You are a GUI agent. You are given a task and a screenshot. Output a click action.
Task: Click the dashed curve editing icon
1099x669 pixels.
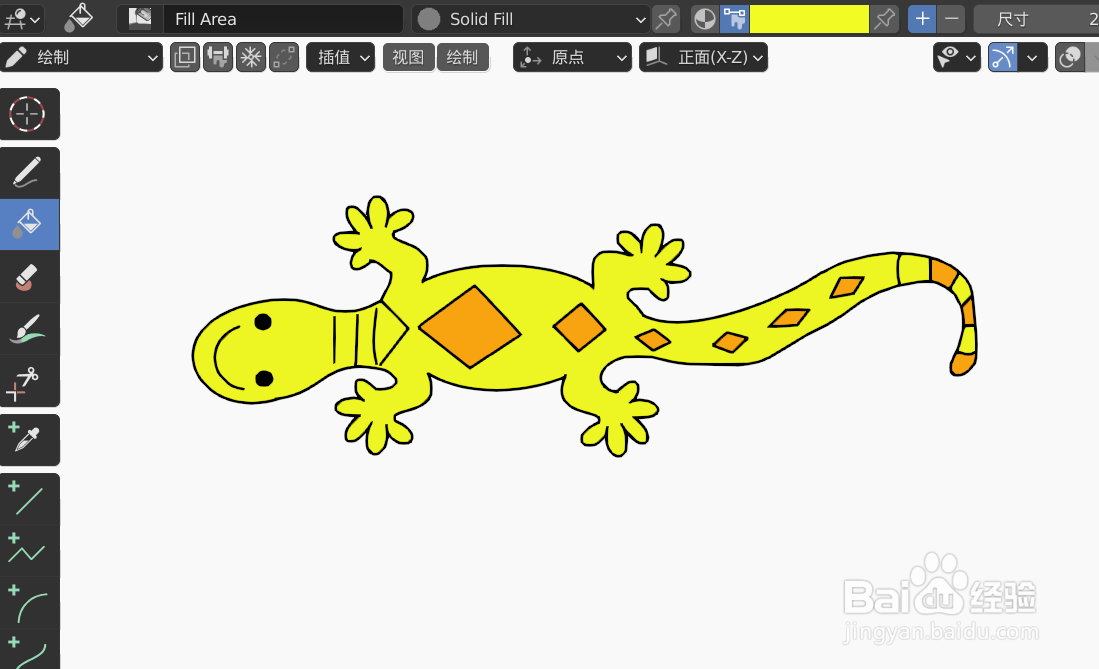point(284,57)
